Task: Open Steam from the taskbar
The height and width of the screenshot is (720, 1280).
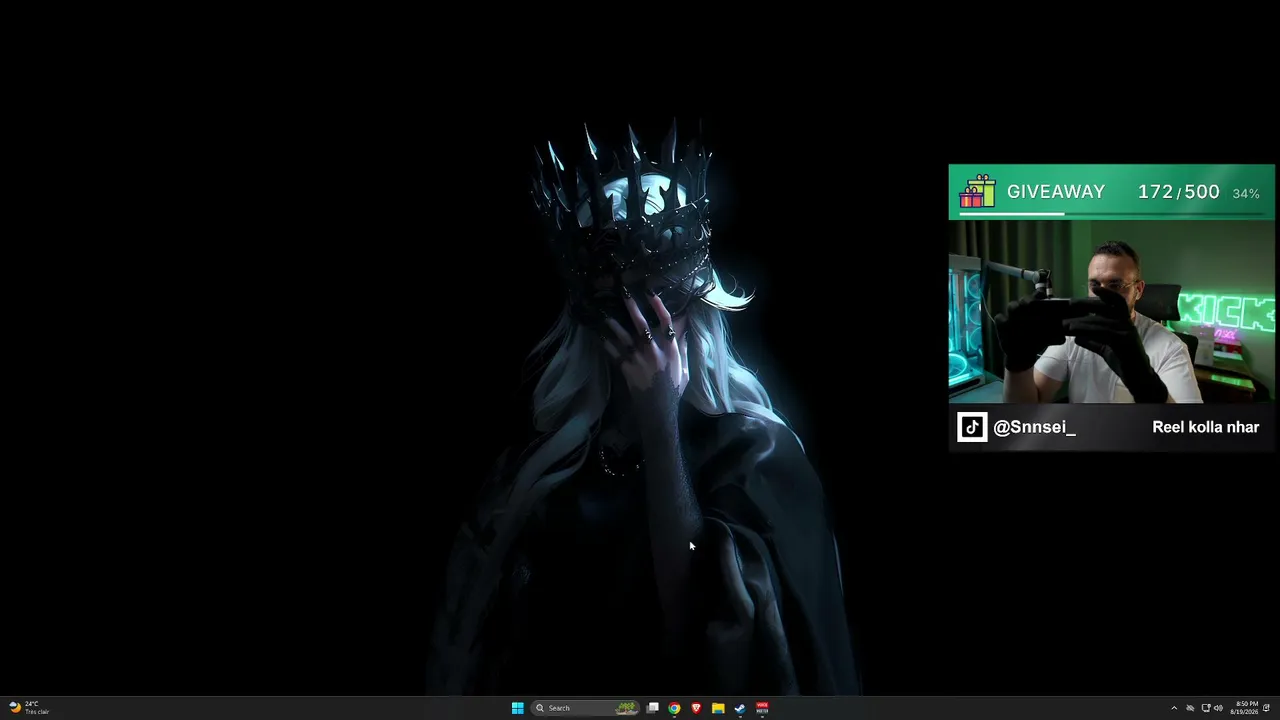Action: [740, 708]
